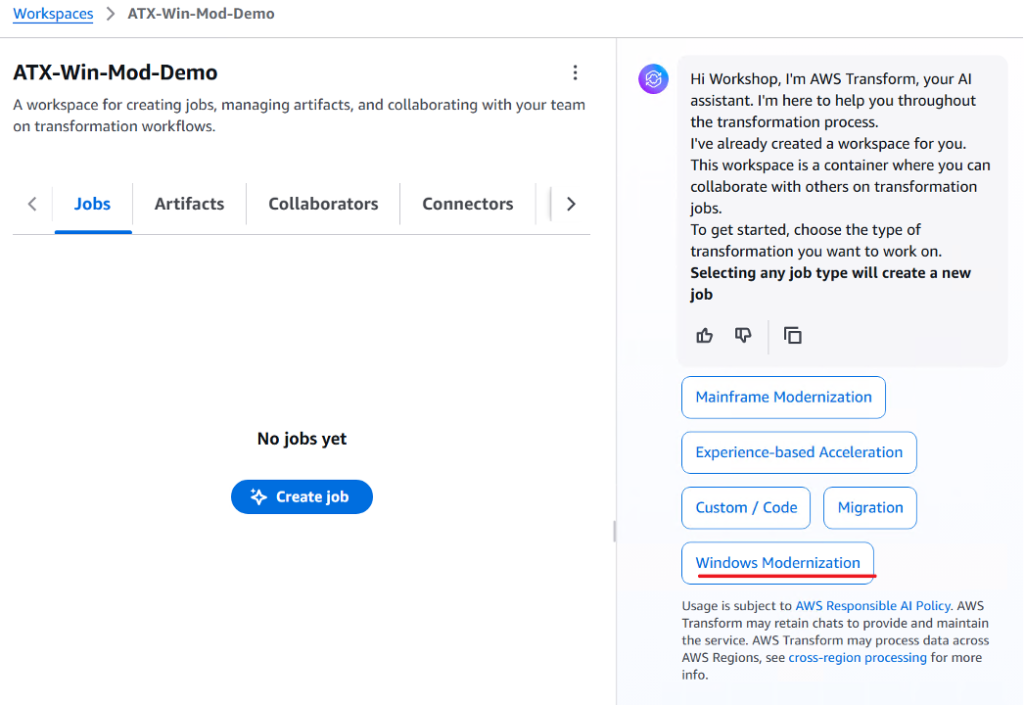
Task: Open the cross-region processing link
Action: (857, 658)
